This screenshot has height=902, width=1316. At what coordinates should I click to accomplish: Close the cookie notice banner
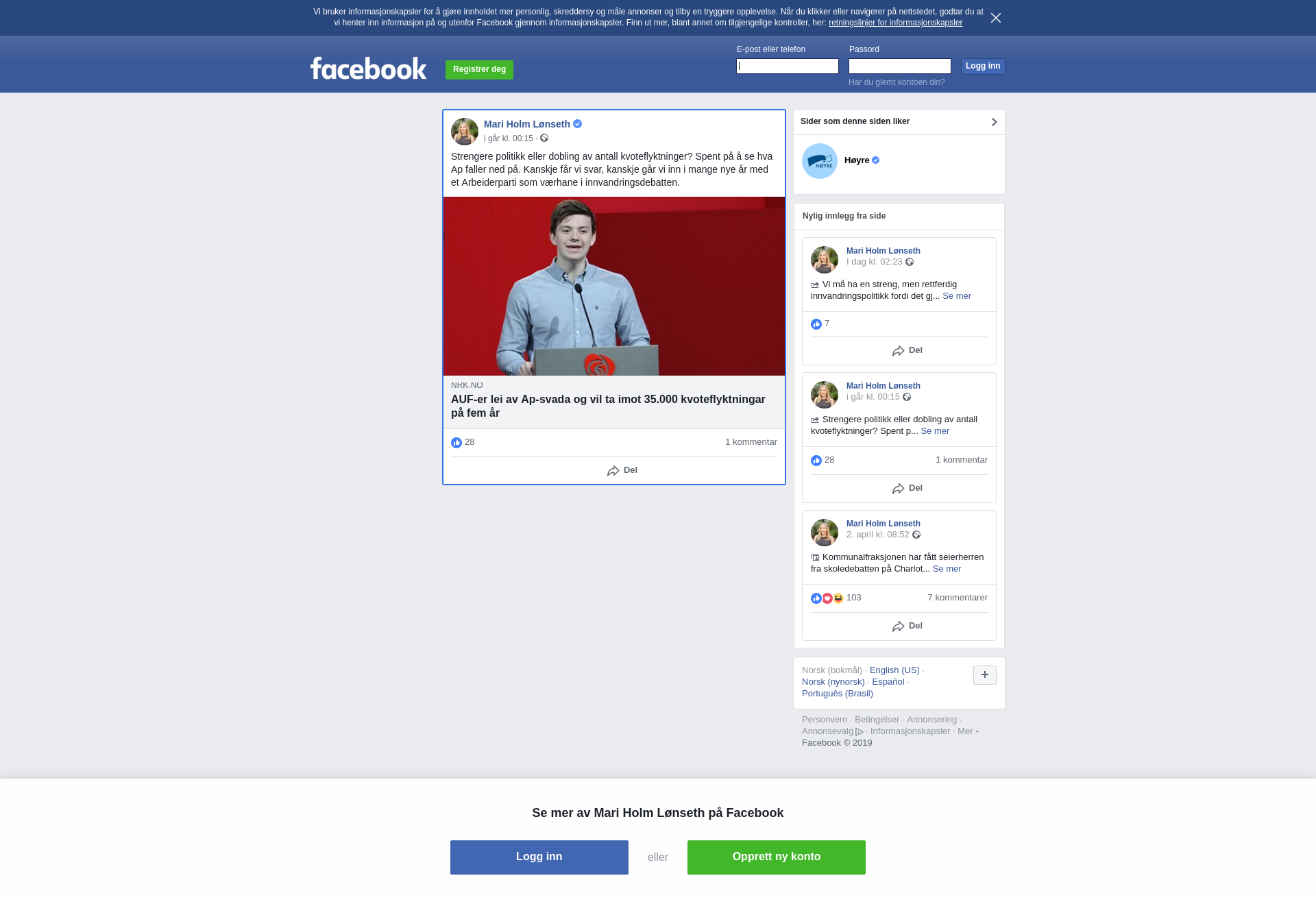(996, 18)
